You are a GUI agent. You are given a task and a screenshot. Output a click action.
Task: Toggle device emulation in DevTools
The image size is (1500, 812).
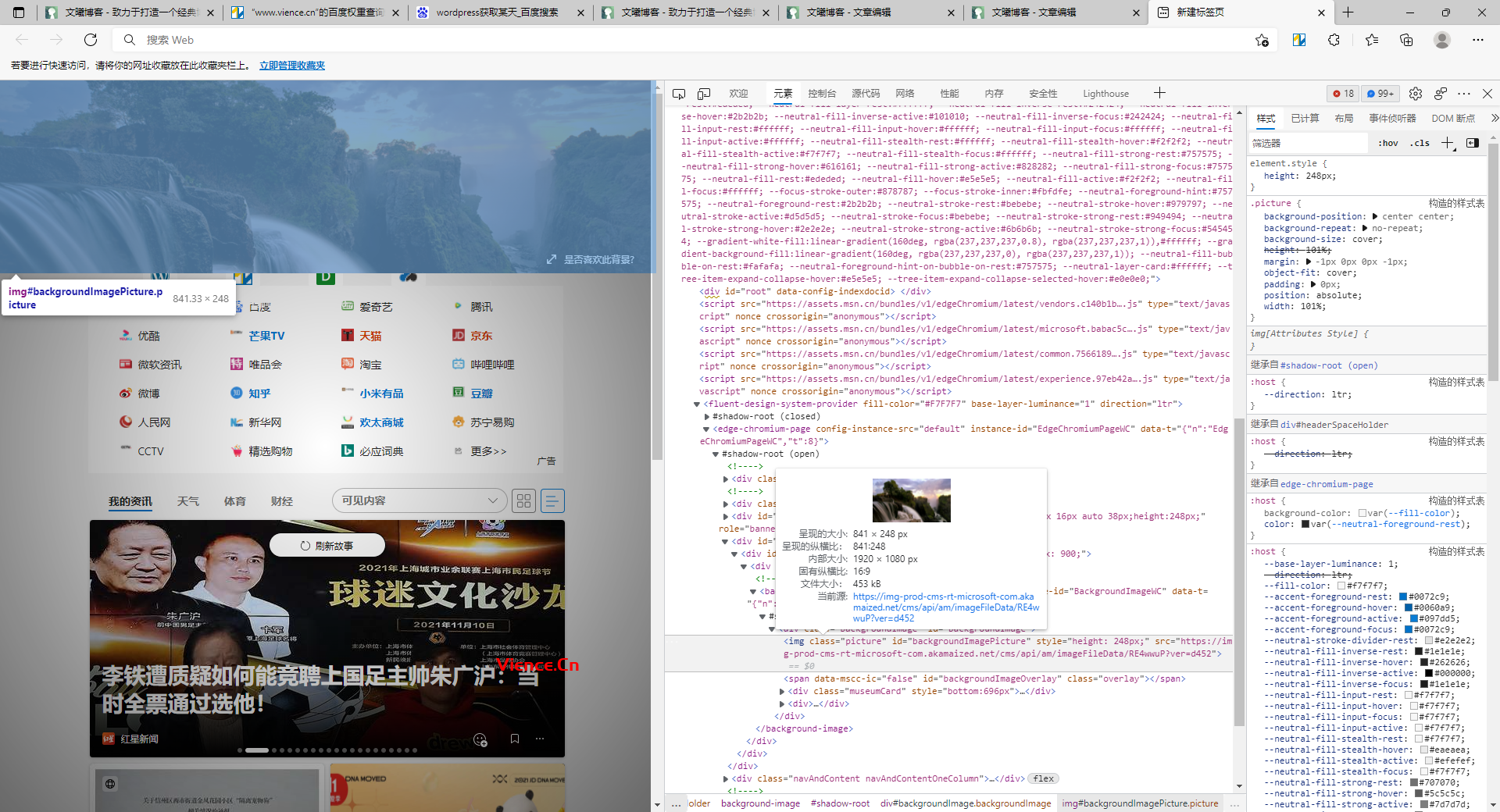click(704, 94)
